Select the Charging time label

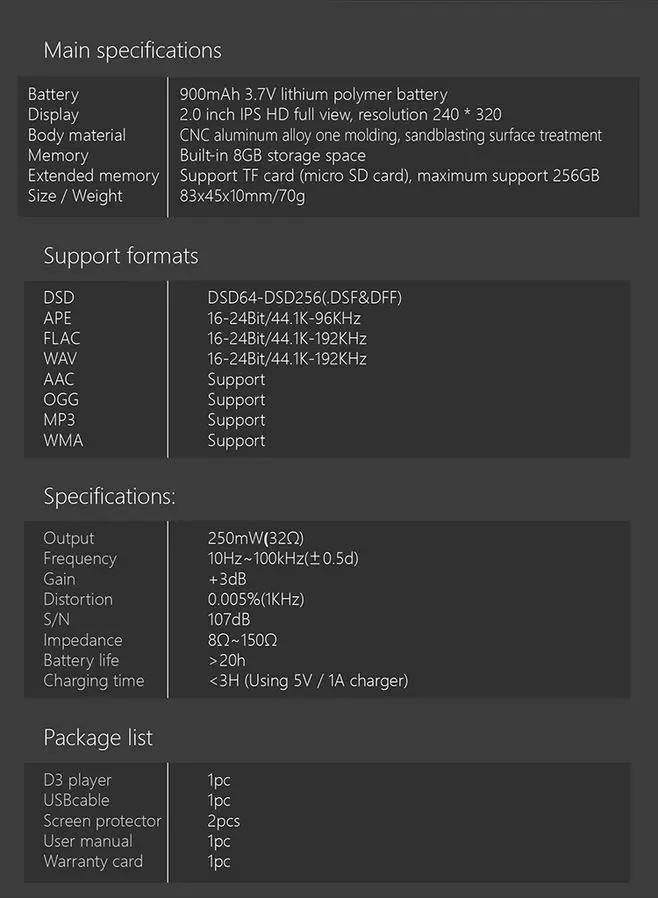pos(94,681)
